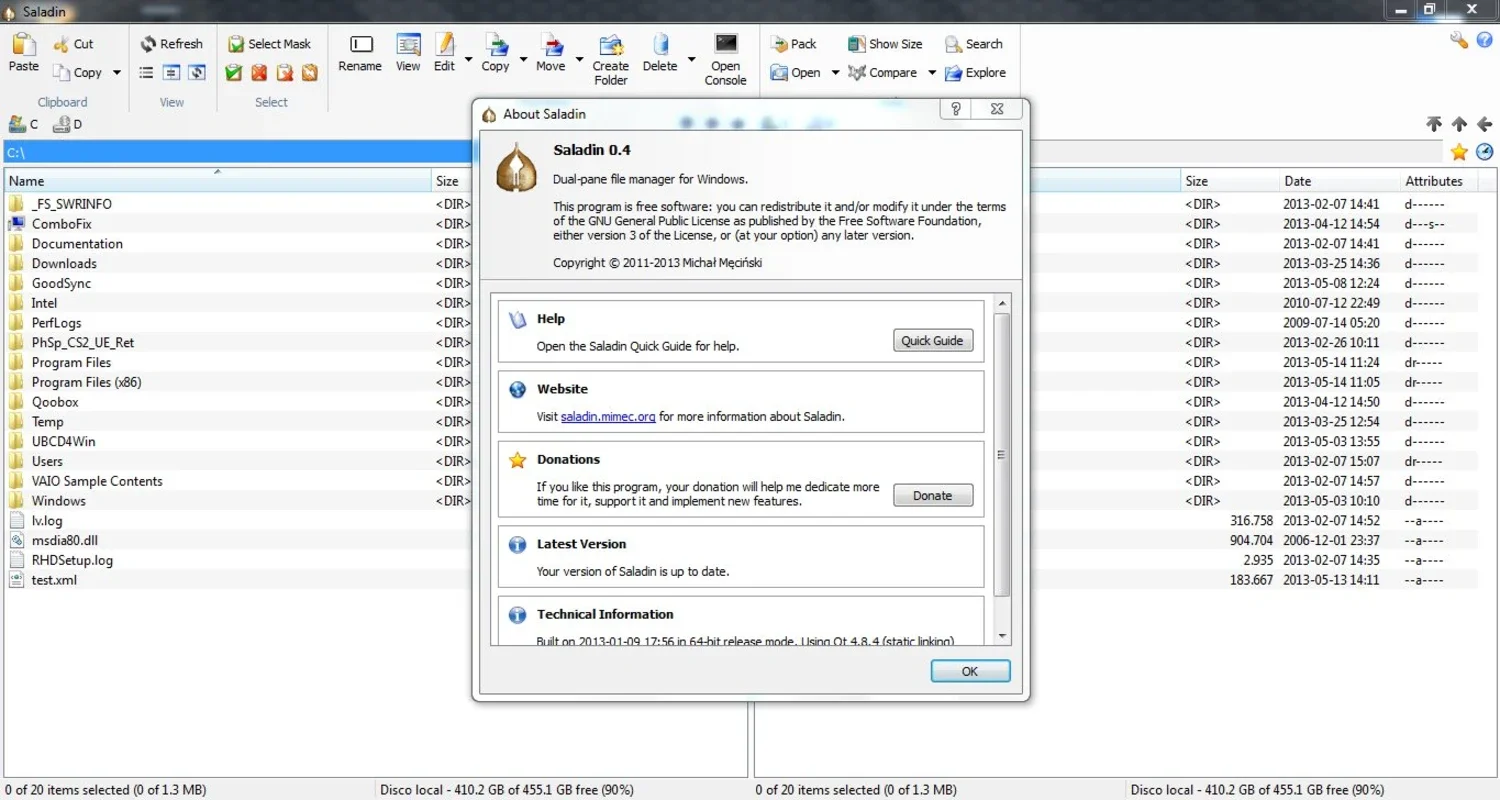Click the Donate button
The height and width of the screenshot is (800, 1500).
932,496
